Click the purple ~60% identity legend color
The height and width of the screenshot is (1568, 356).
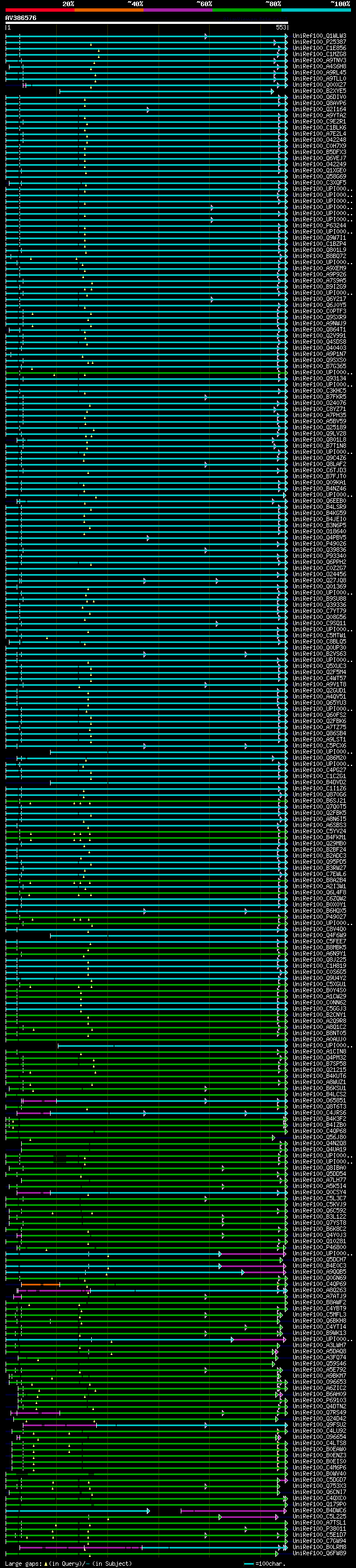(177, 10)
